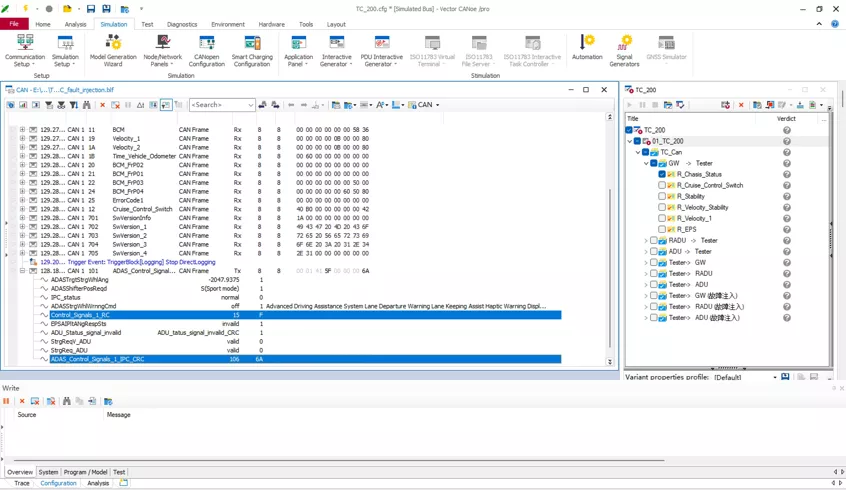Select the Analysis desktop tab at bottom
This screenshot has height=490, width=846.
(x=98, y=483)
